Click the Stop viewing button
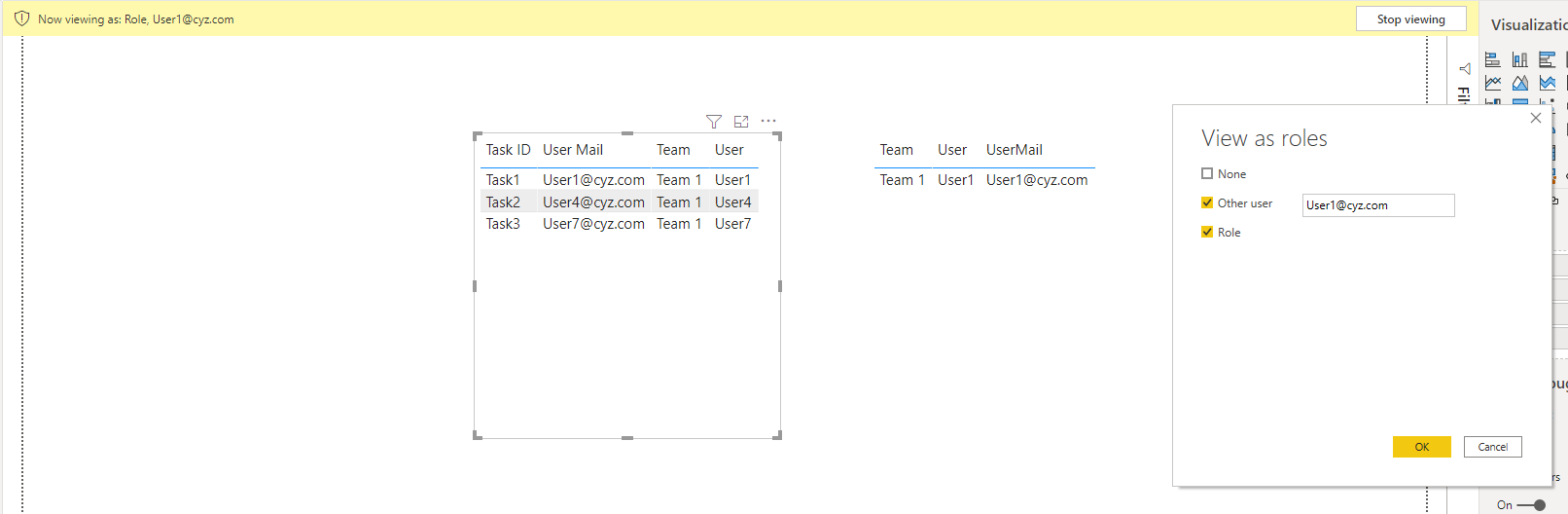Screen dimensions: 1568x514 [1411, 19]
